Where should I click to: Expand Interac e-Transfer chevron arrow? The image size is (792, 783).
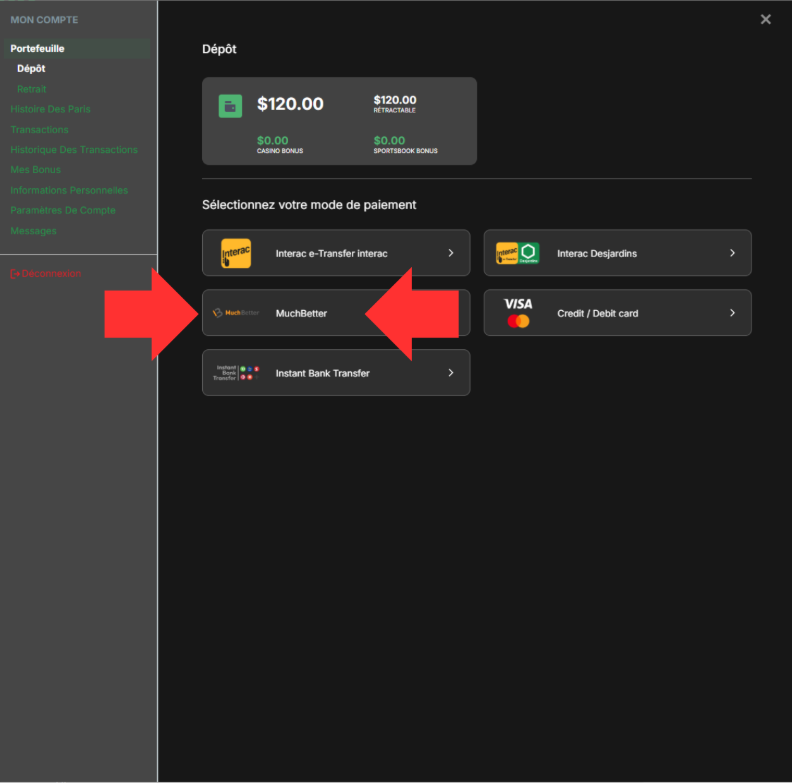(451, 254)
